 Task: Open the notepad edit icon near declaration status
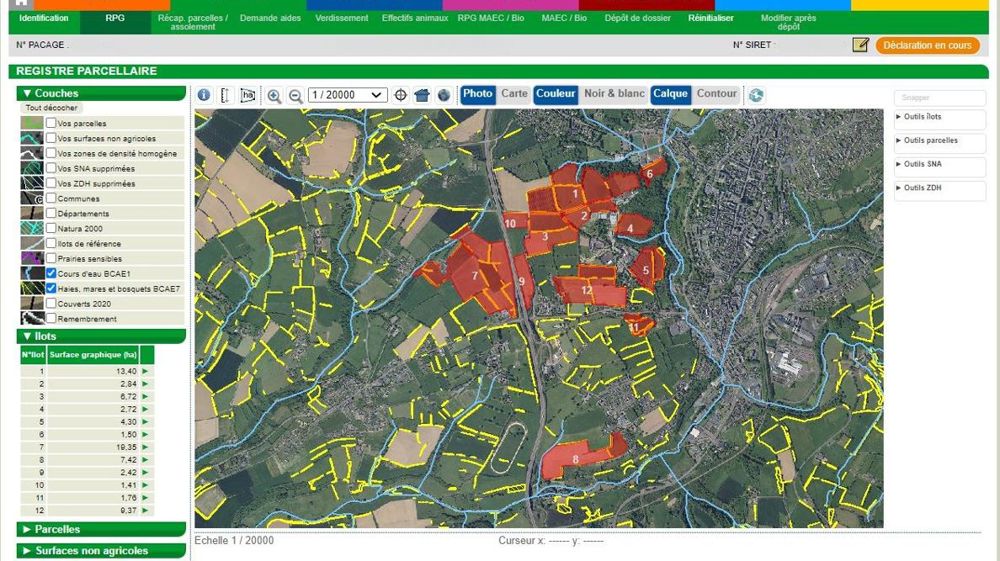(x=860, y=45)
